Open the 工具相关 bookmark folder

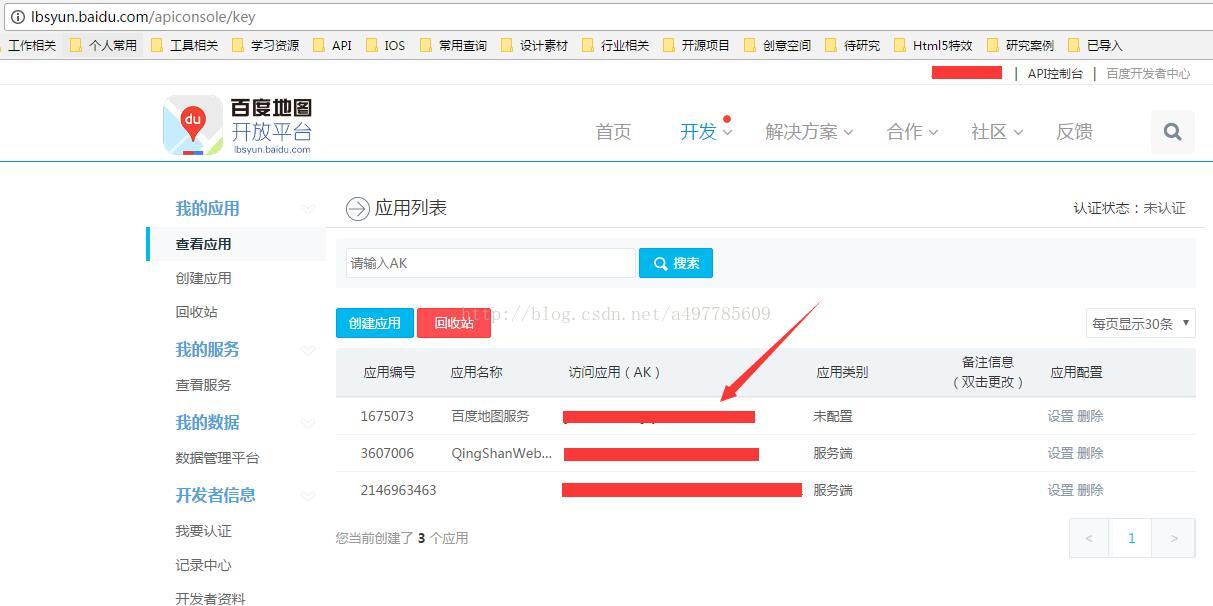184,45
